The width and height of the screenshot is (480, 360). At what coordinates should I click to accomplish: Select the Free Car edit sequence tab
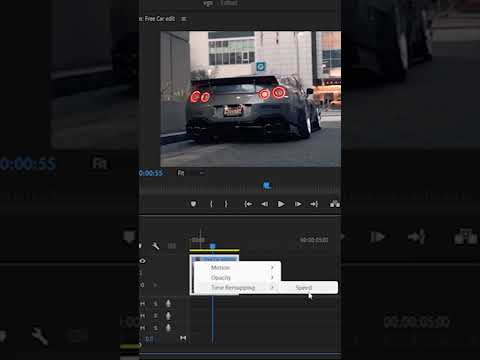tap(159, 19)
